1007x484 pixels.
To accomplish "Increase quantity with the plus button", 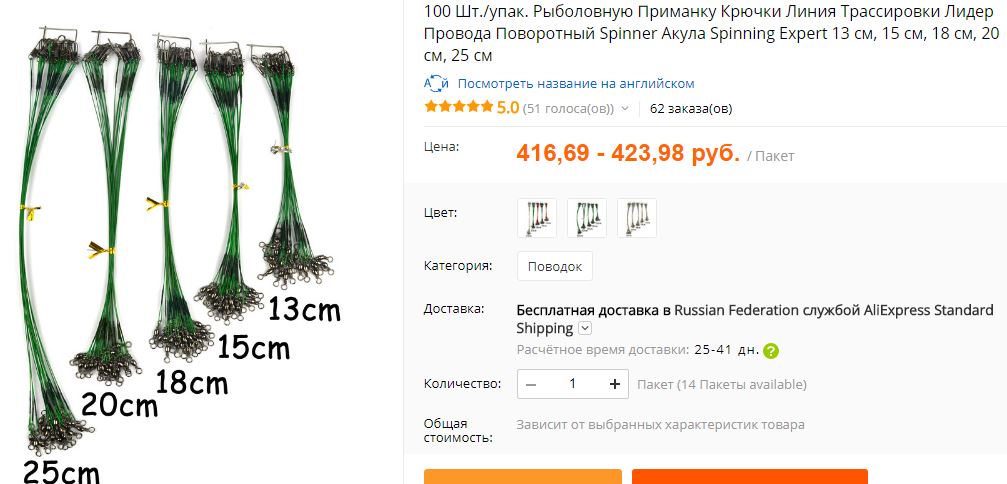I will [x=615, y=384].
